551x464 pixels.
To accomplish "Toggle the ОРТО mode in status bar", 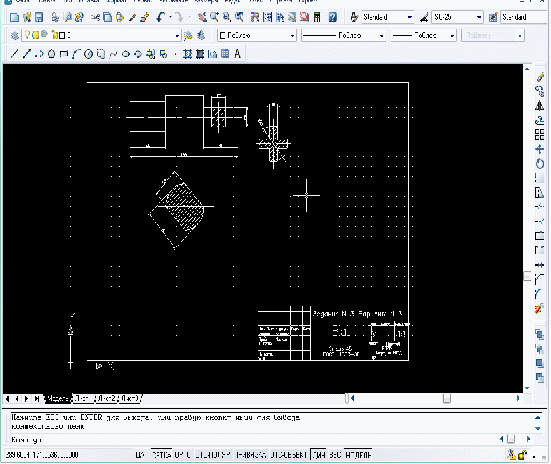I will pos(183,455).
